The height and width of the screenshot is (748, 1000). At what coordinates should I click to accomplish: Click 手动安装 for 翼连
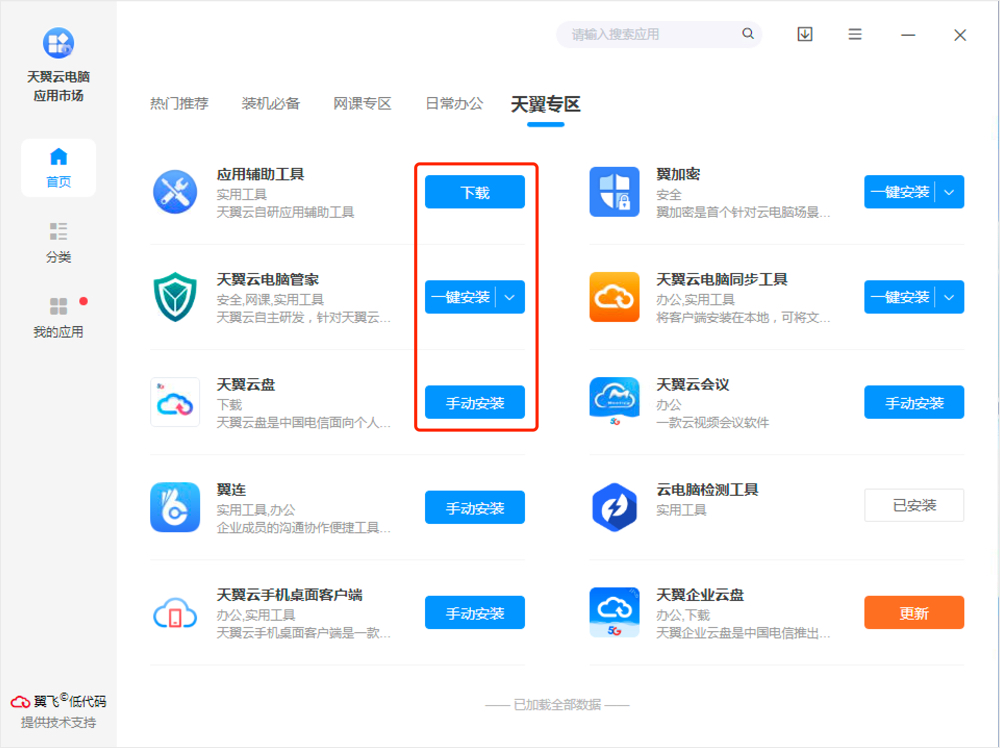475,508
